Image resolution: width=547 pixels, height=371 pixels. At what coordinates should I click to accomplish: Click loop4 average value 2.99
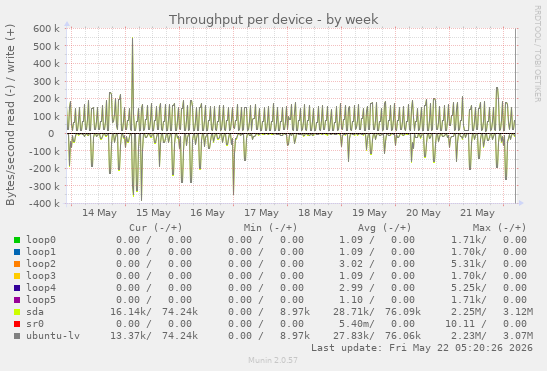pos(351,288)
